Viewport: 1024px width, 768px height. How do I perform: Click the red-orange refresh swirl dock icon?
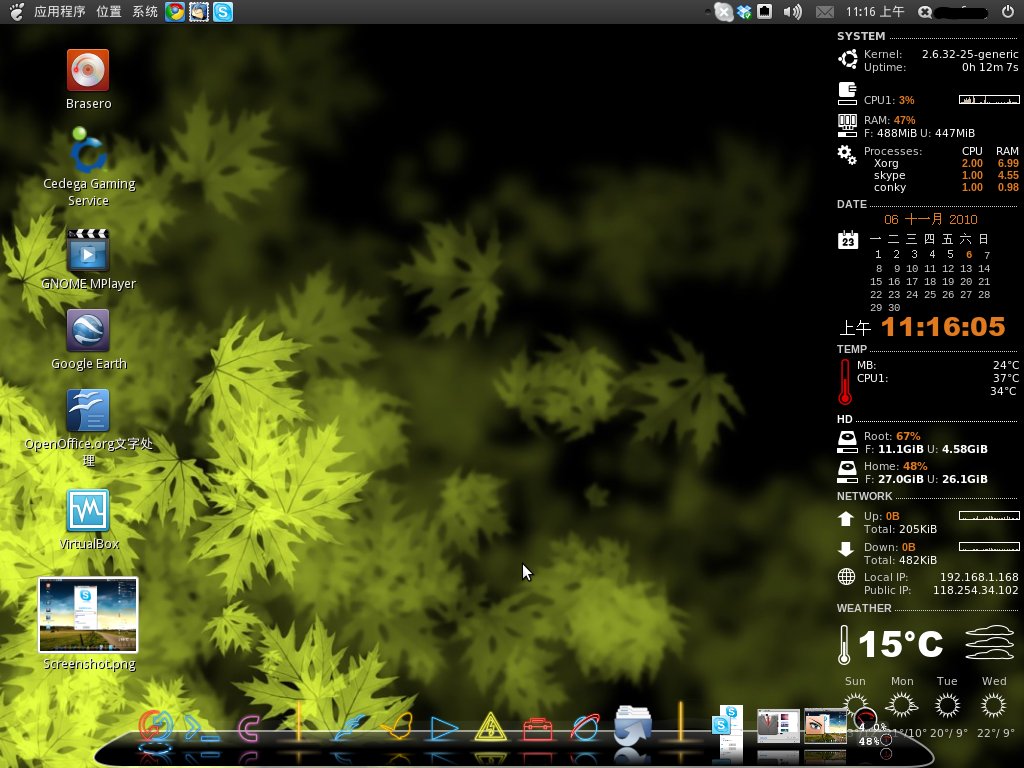coord(155,726)
